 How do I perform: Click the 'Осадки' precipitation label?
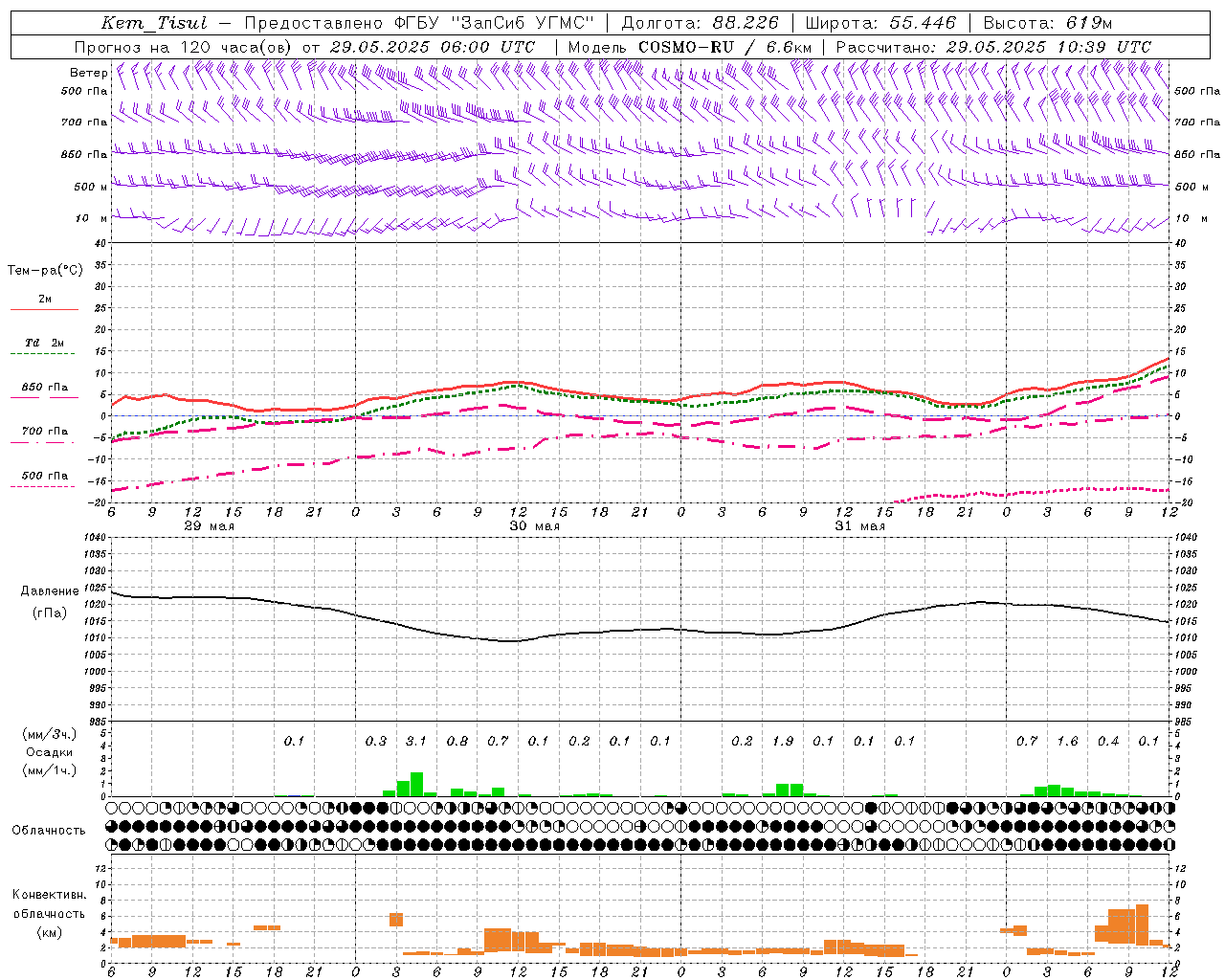(x=49, y=752)
